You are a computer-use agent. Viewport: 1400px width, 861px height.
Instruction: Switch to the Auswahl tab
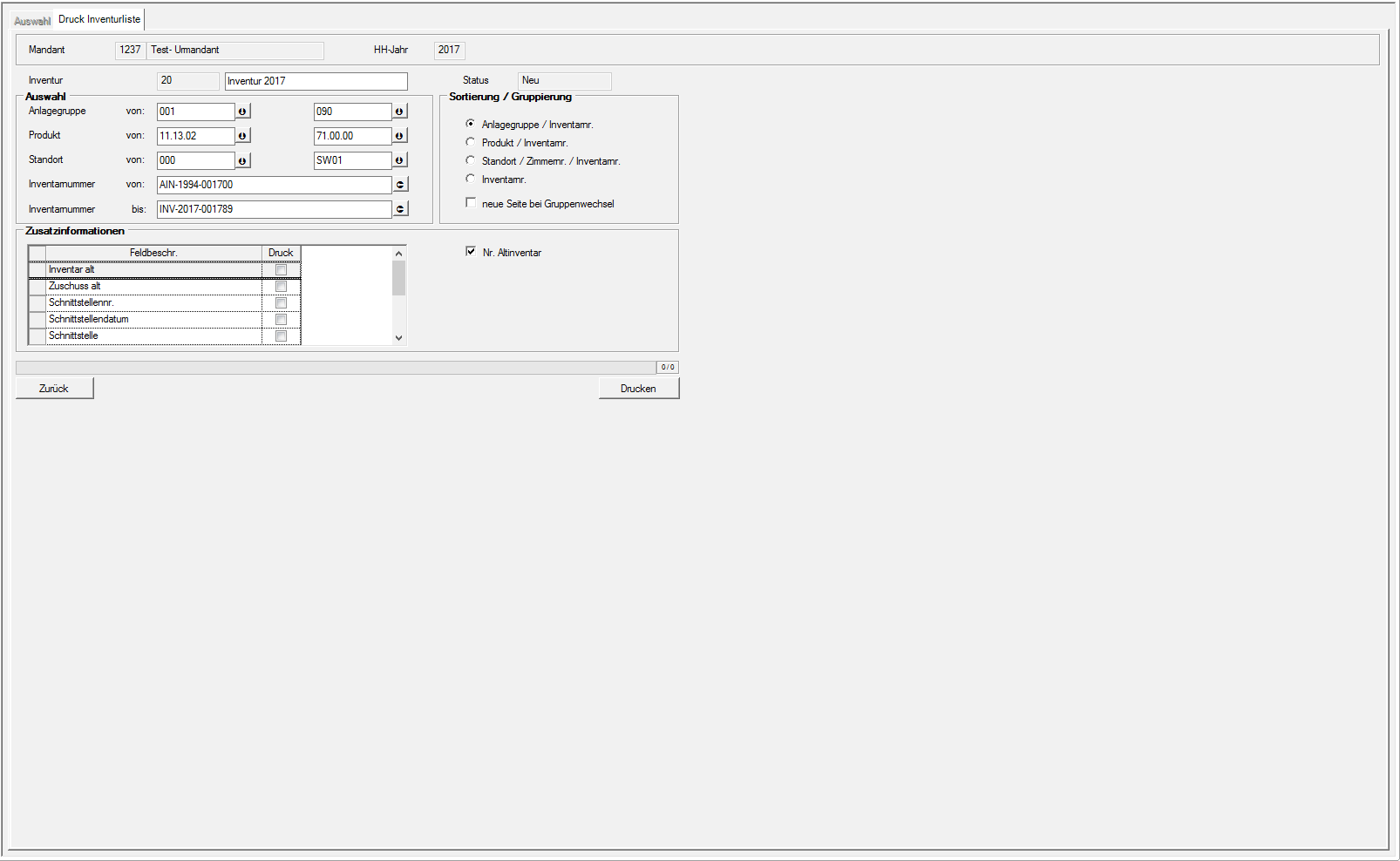[32, 21]
